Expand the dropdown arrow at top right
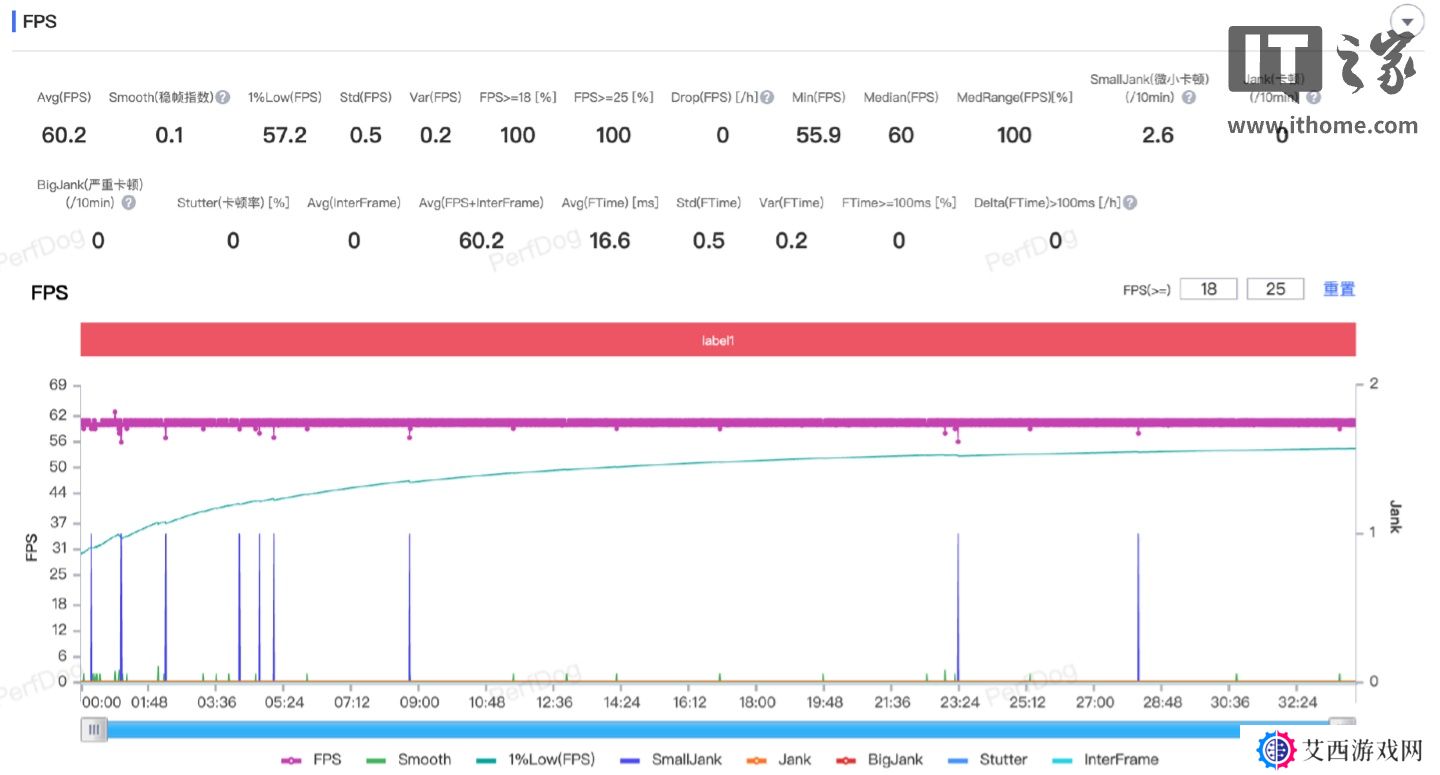Viewport: 1440px width, 775px height. point(1407,22)
